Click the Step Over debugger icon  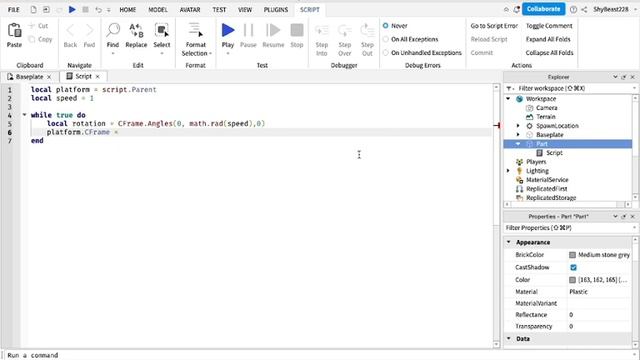click(344, 30)
